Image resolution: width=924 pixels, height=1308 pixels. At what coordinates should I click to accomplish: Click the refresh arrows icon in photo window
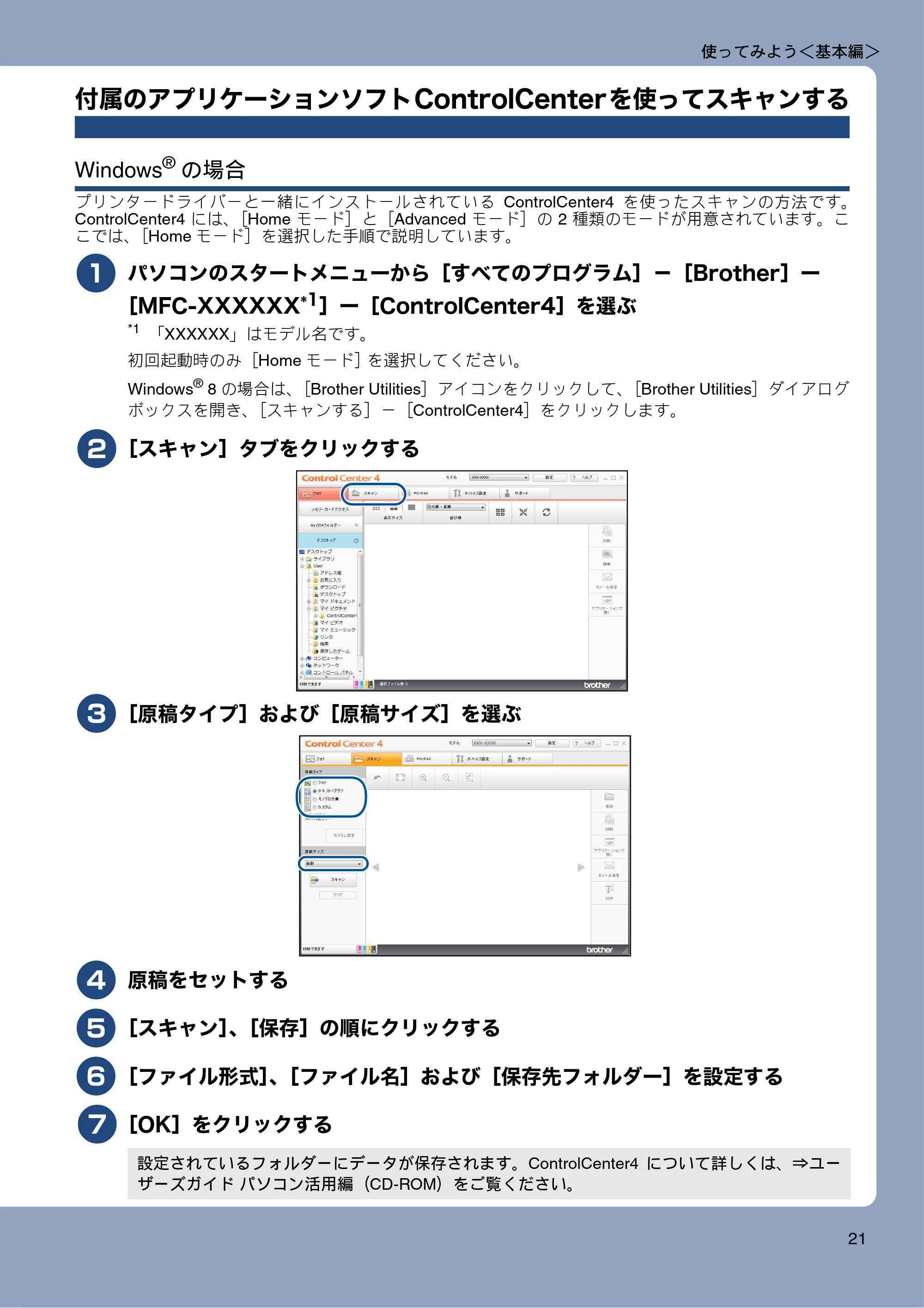[x=546, y=512]
